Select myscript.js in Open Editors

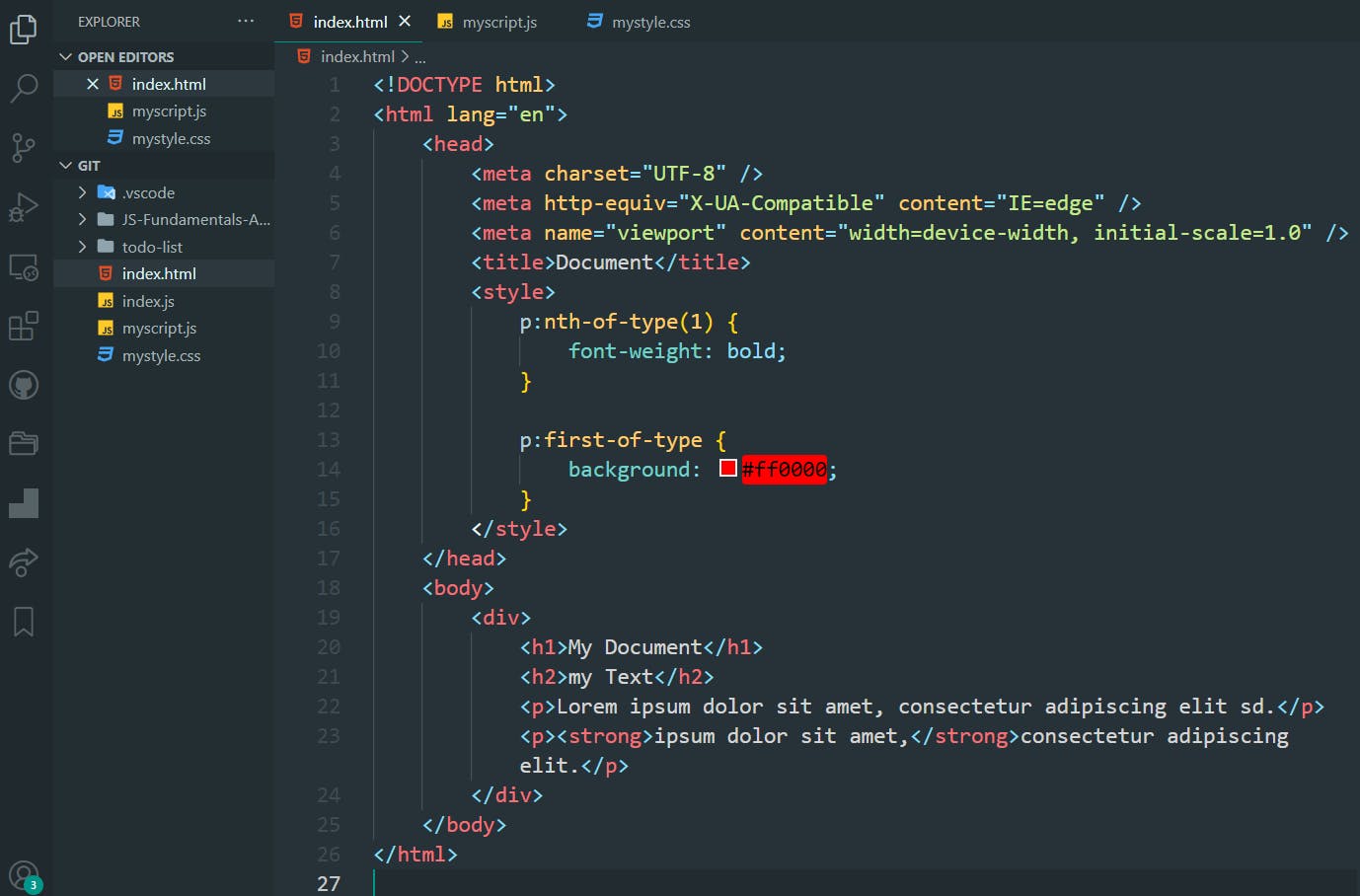coord(164,112)
